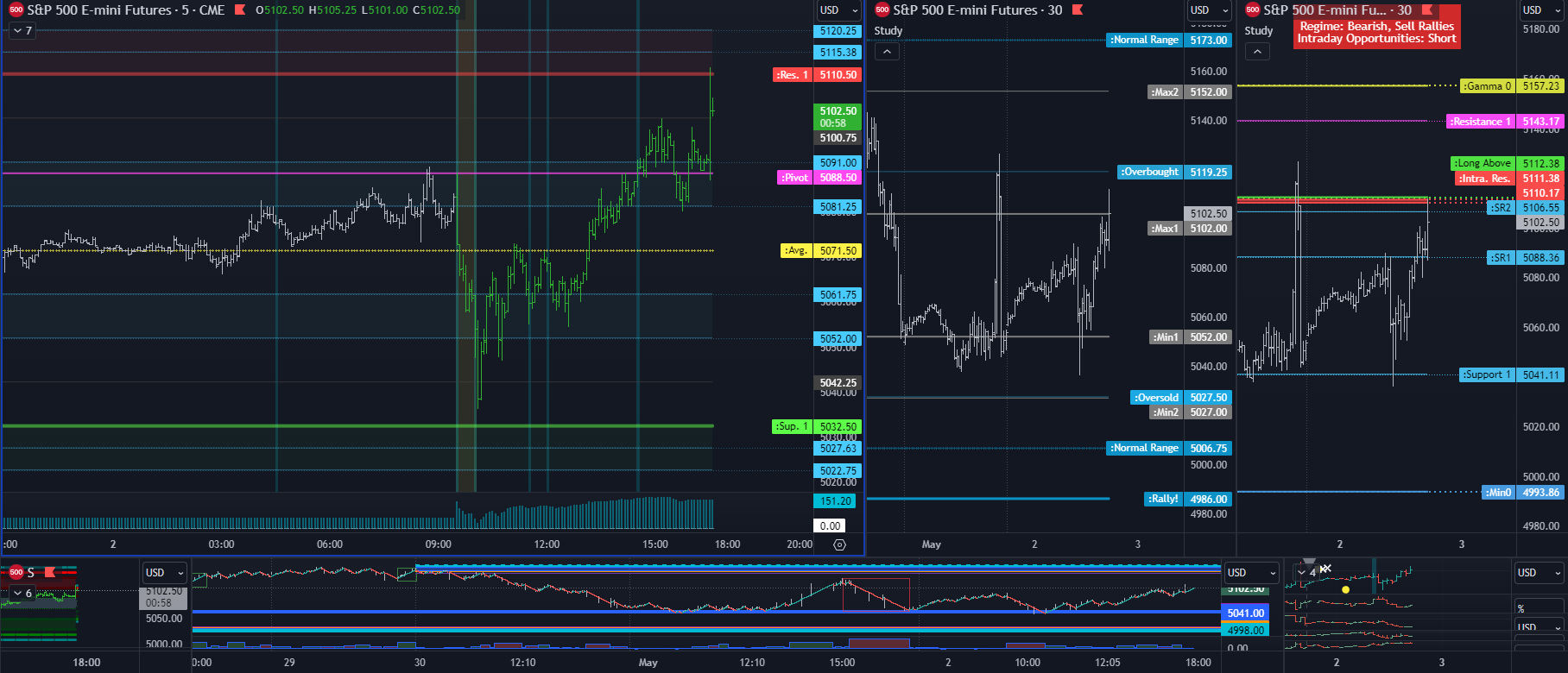Screen dimensions: 1568x673
Task: Click the ':Overbought' 5119.25 label
Action: click(1174, 172)
